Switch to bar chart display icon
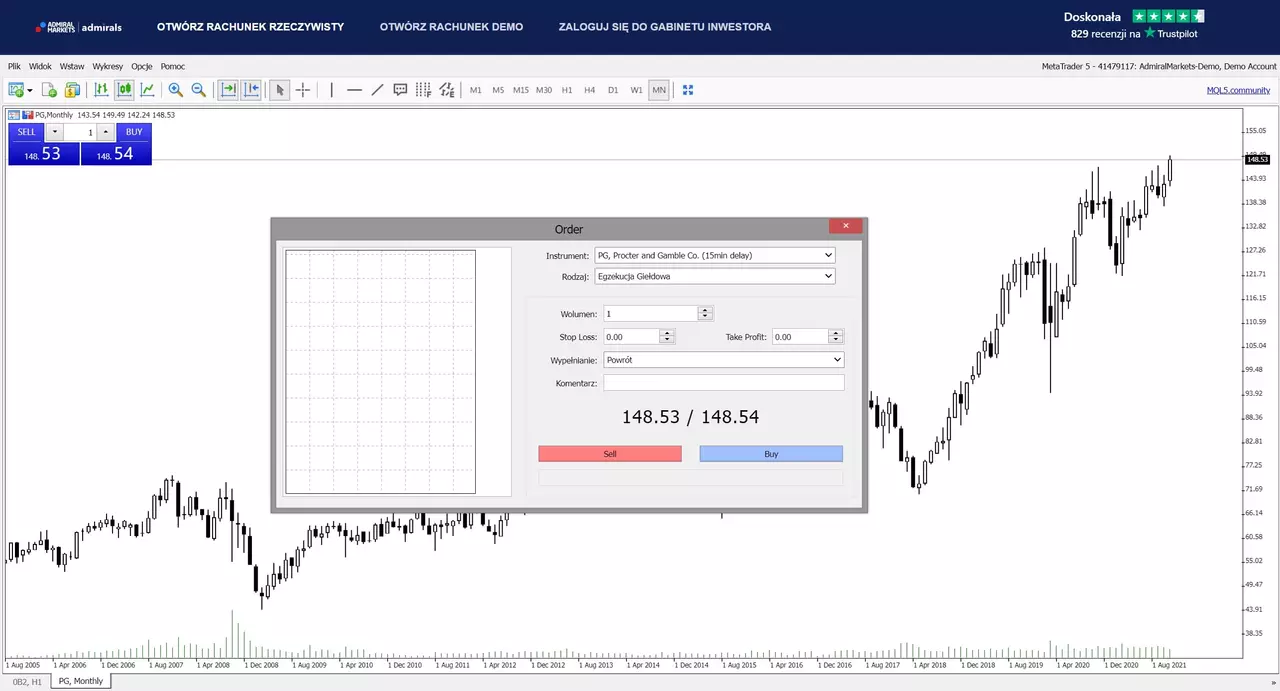Screen dimensions: 1280x691 tap(101, 90)
